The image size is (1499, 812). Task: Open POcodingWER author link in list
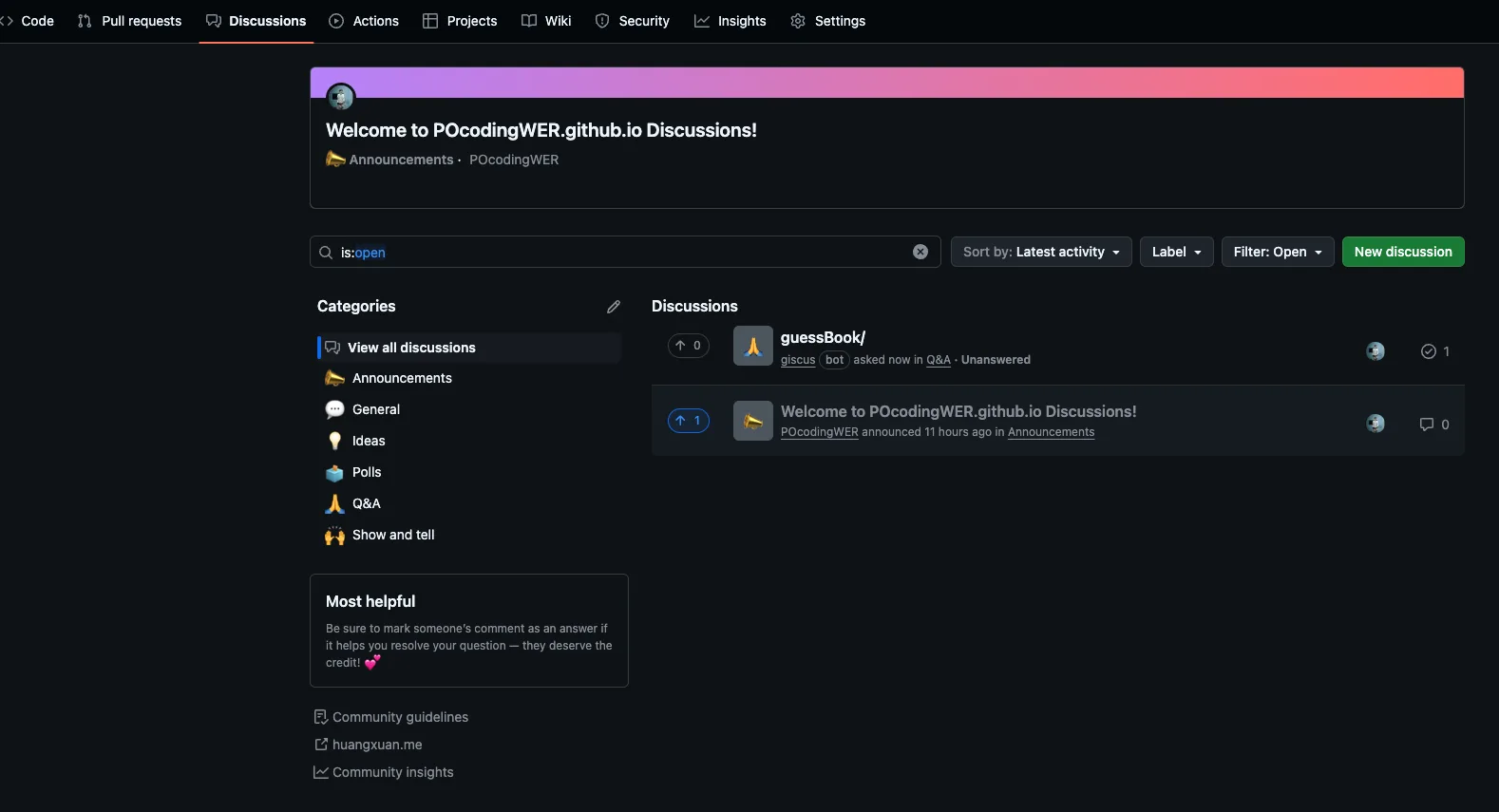[x=819, y=432]
